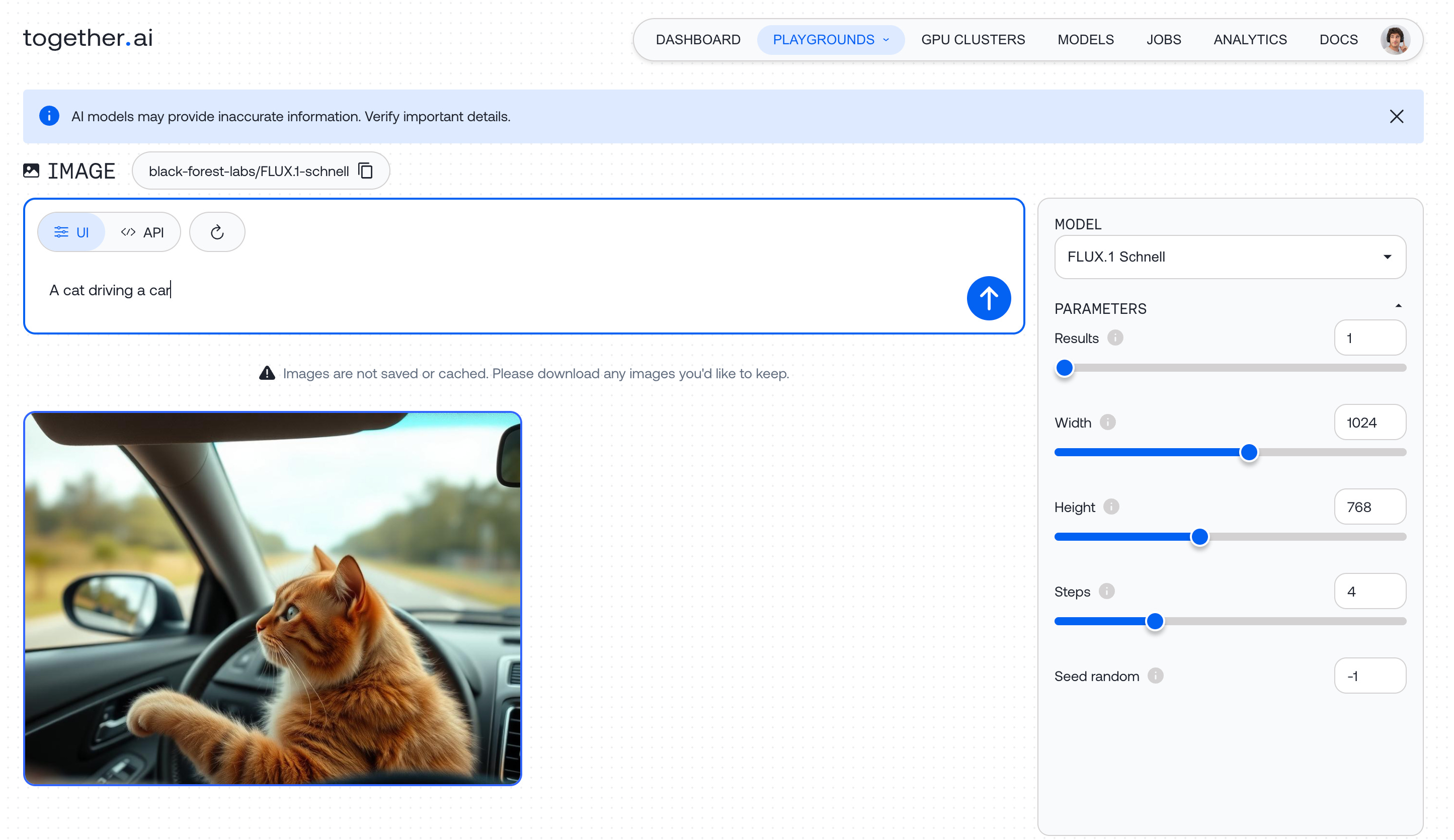Click the Results slider handle
Image resolution: width=1454 pixels, height=840 pixels.
[1064, 368]
